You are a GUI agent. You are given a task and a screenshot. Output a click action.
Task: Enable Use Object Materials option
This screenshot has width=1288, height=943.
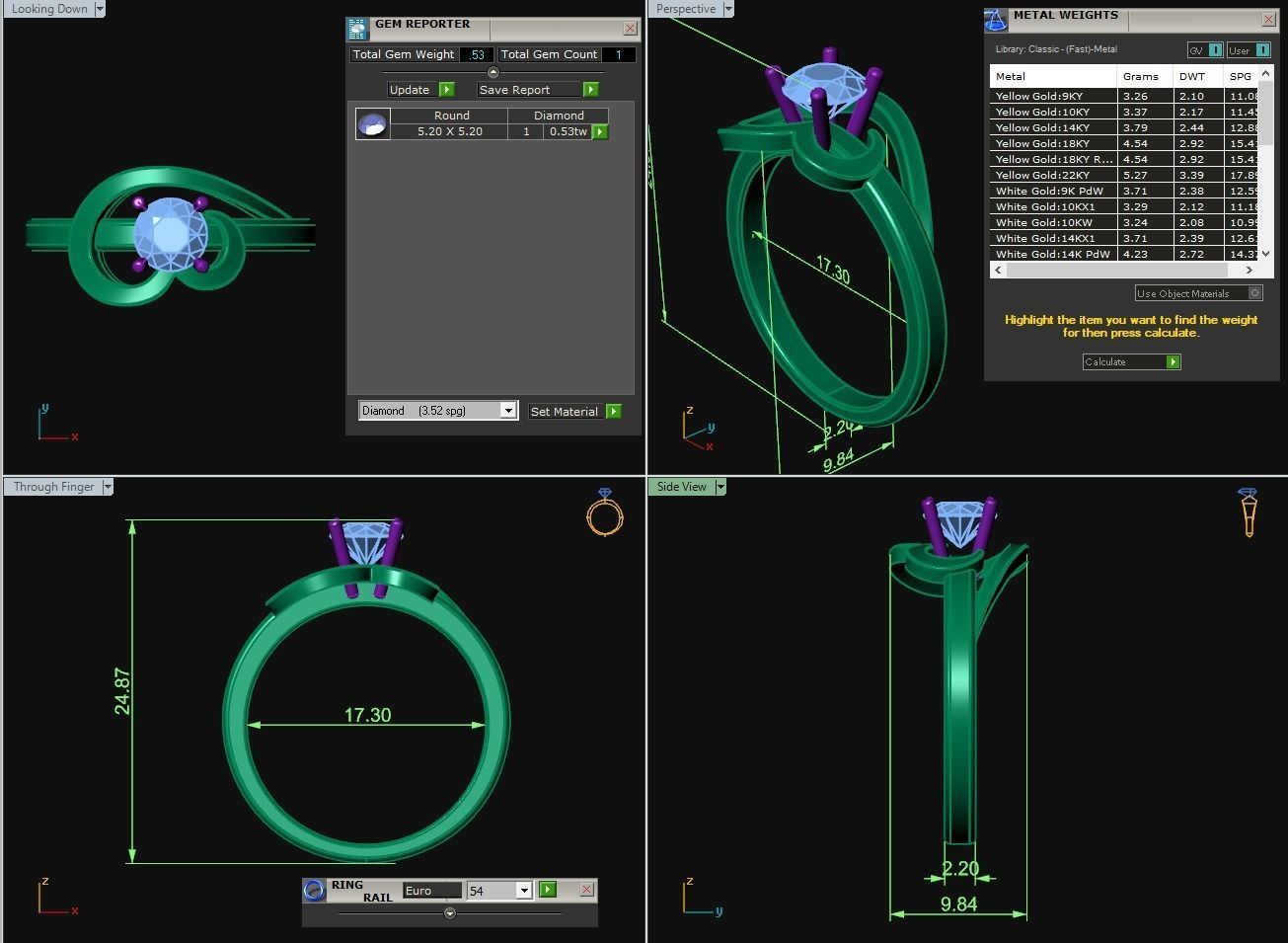pos(1198,293)
